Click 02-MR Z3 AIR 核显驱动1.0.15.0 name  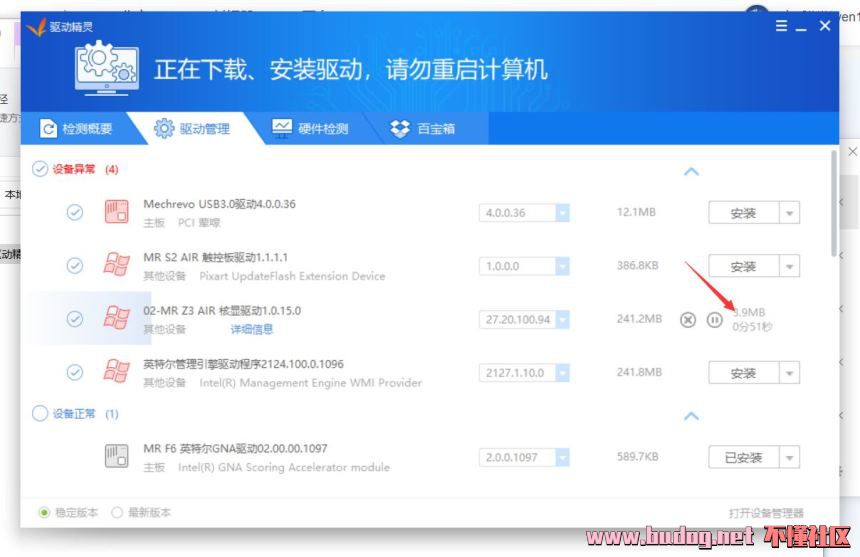[222, 310]
